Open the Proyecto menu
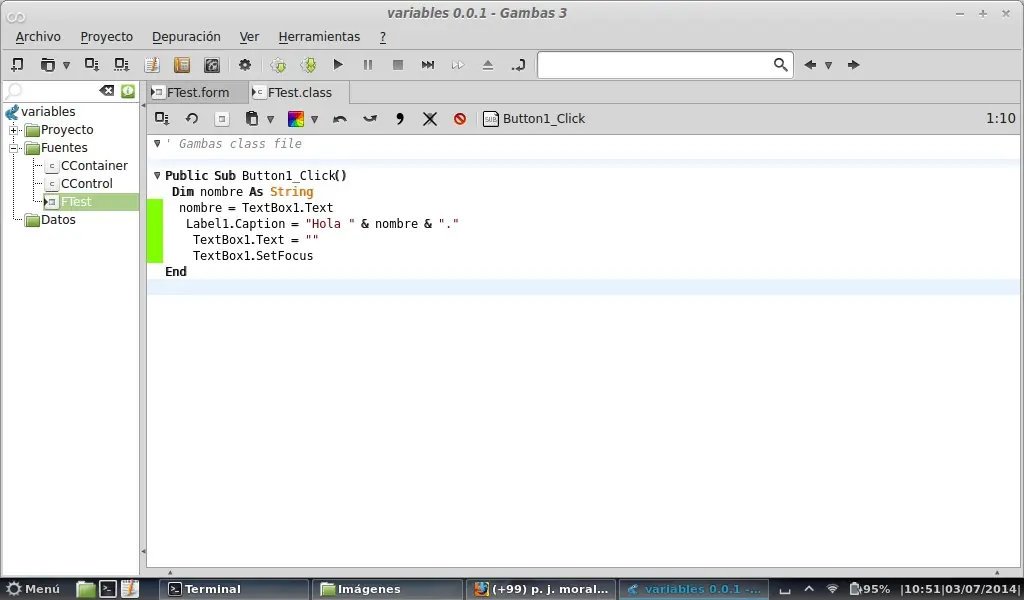 (106, 37)
